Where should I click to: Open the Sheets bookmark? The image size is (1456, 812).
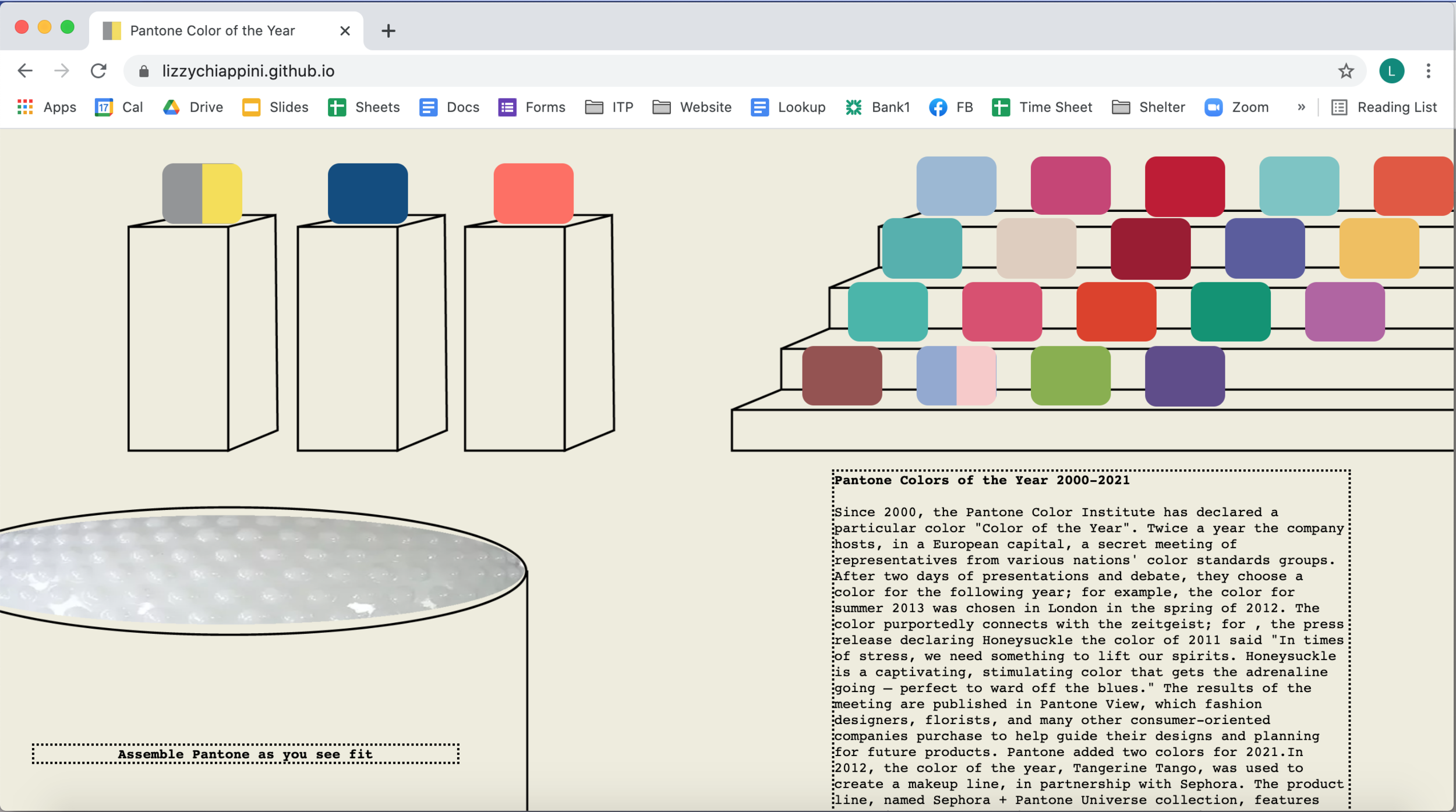coord(364,107)
